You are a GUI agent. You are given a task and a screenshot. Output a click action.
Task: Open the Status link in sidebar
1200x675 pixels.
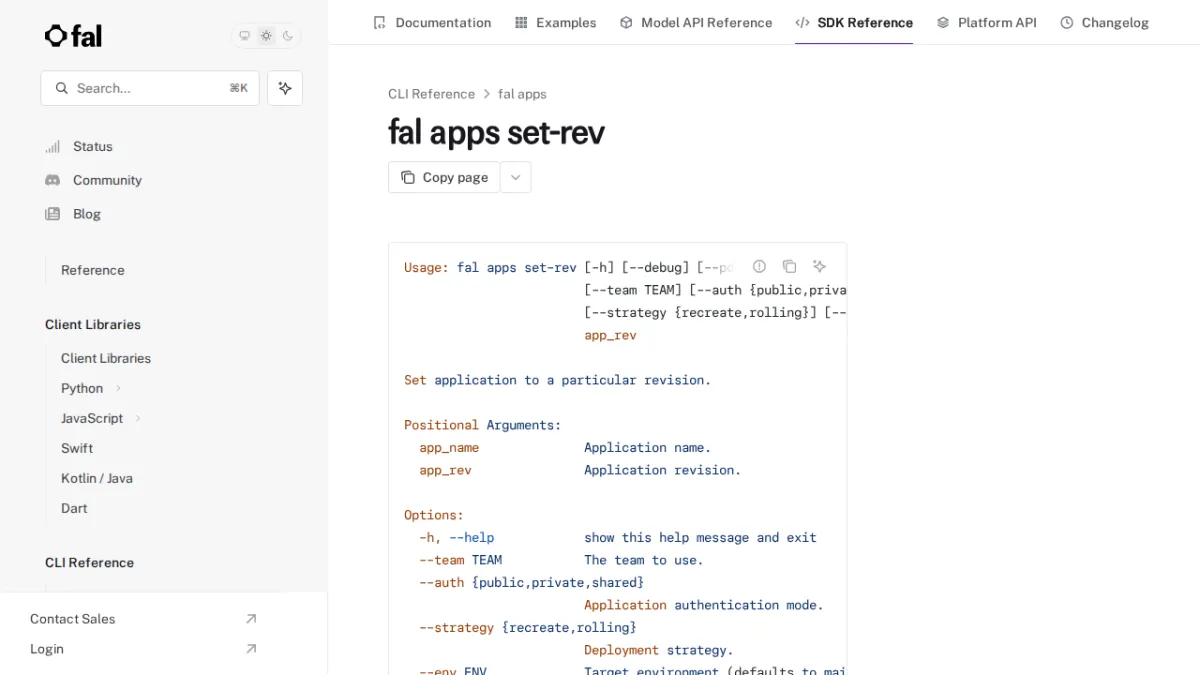(x=93, y=146)
